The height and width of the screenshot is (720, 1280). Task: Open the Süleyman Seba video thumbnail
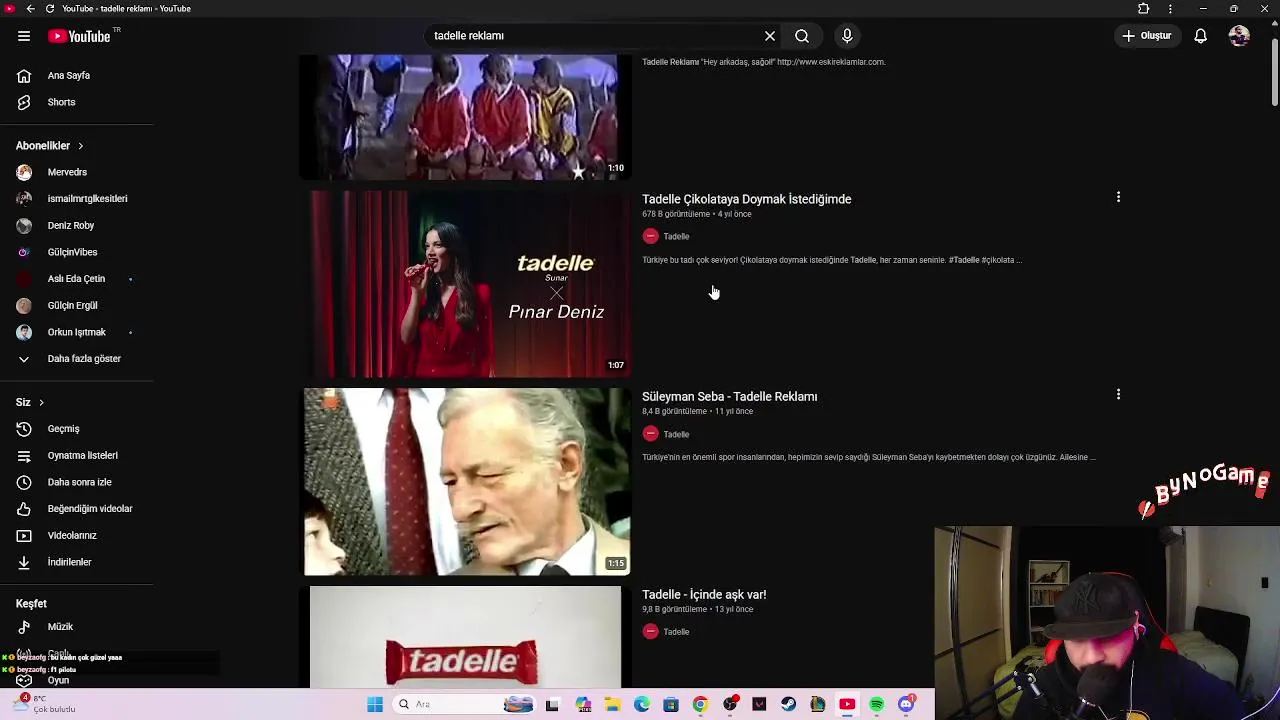click(467, 482)
